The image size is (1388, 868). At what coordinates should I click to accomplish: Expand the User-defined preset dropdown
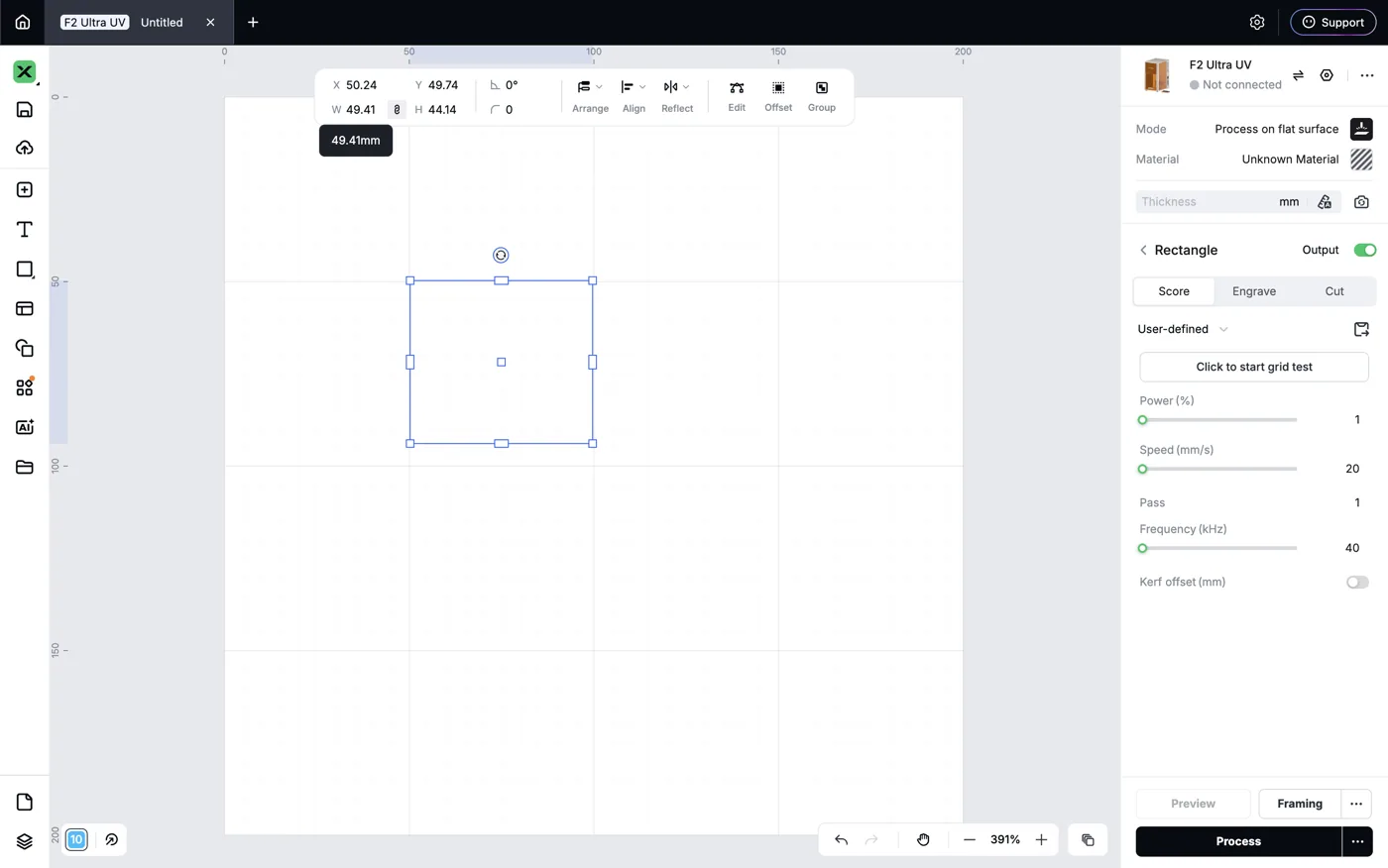pos(1183,329)
